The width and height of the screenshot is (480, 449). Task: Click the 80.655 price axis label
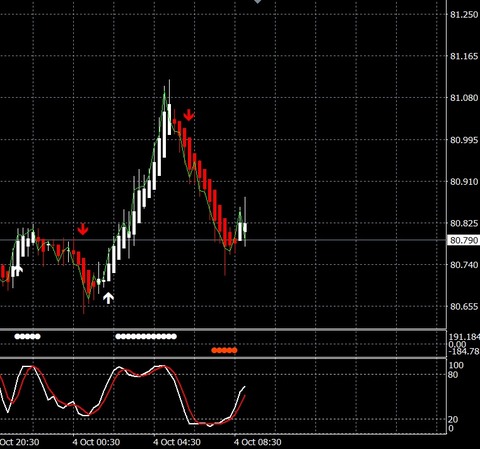coord(464,306)
